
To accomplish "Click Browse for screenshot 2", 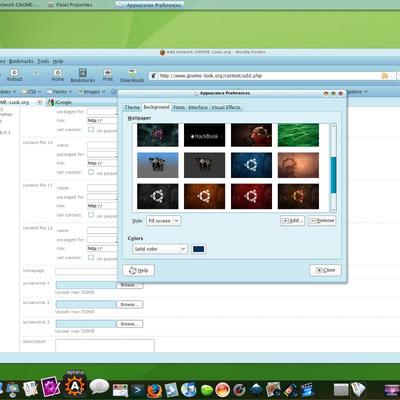I will [x=130, y=304].
